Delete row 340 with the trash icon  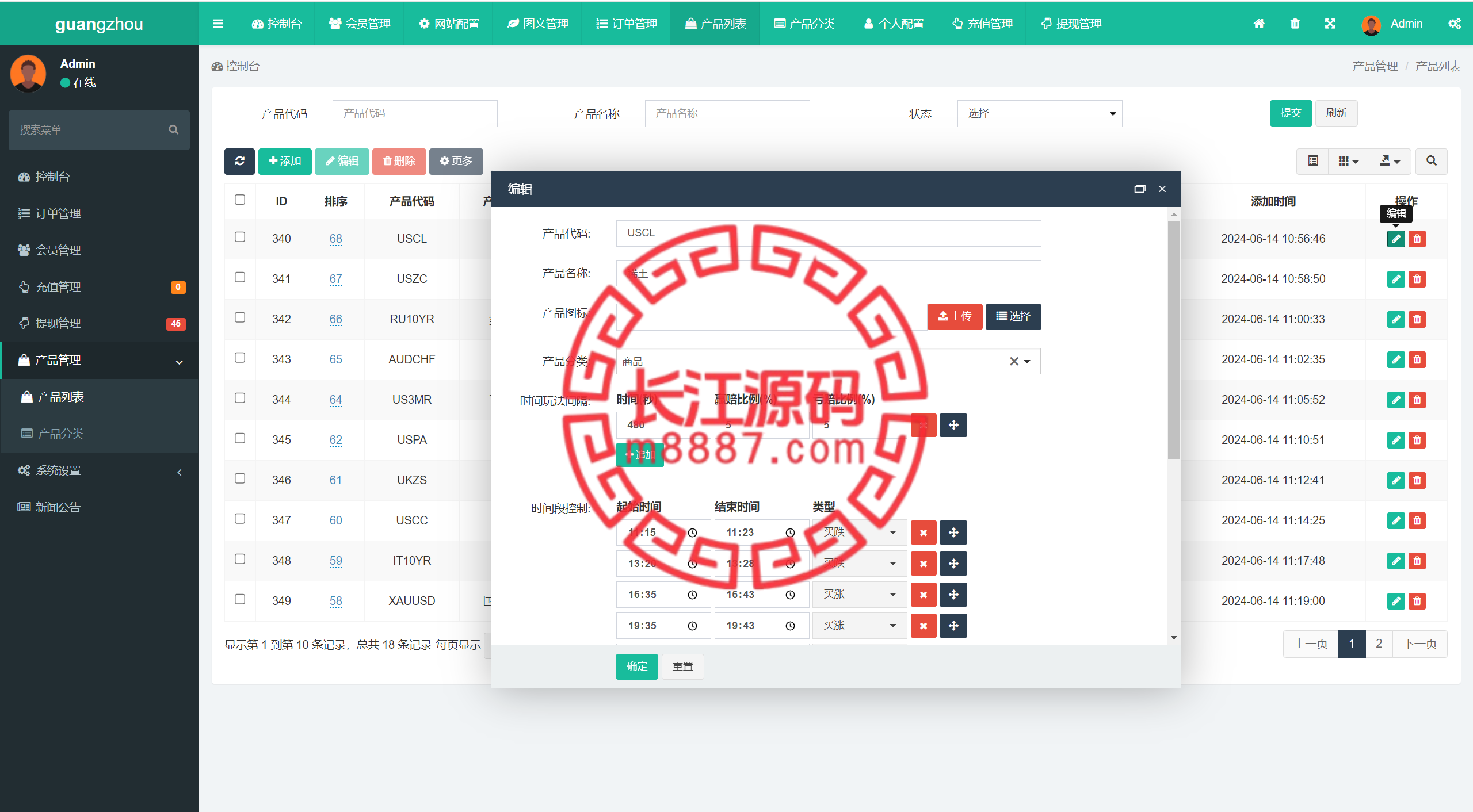tap(1417, 239)
